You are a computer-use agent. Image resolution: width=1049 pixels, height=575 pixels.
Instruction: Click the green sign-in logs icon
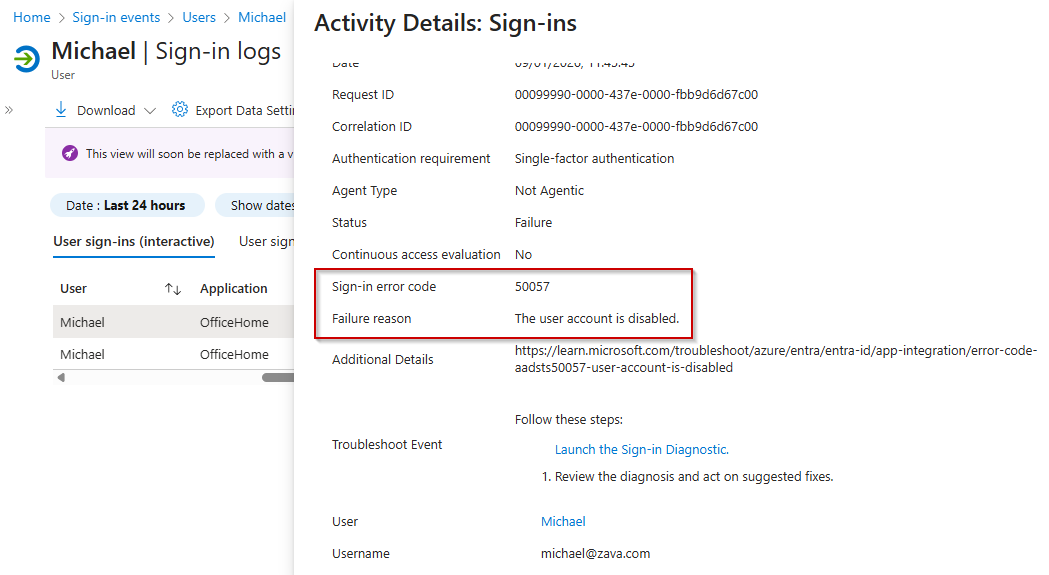(26, 60)
